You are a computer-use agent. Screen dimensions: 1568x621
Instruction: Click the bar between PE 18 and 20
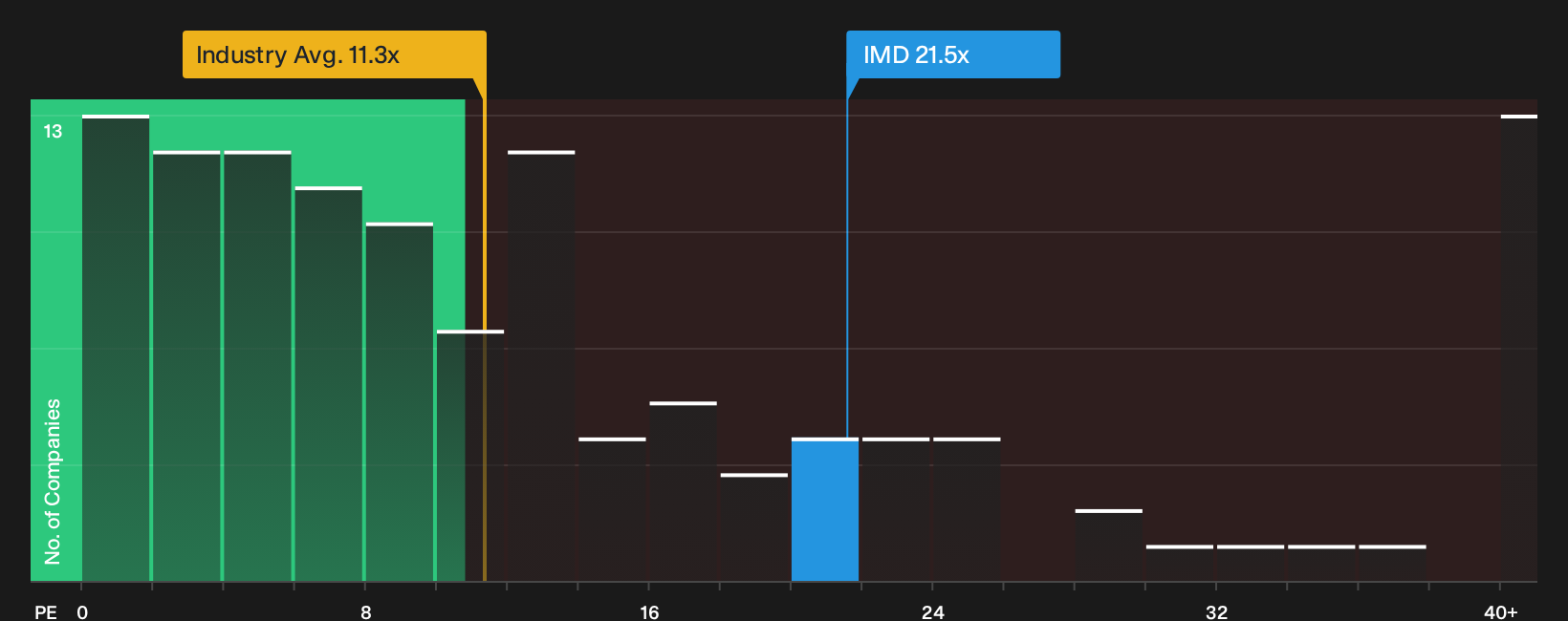[x=754, y=527]
